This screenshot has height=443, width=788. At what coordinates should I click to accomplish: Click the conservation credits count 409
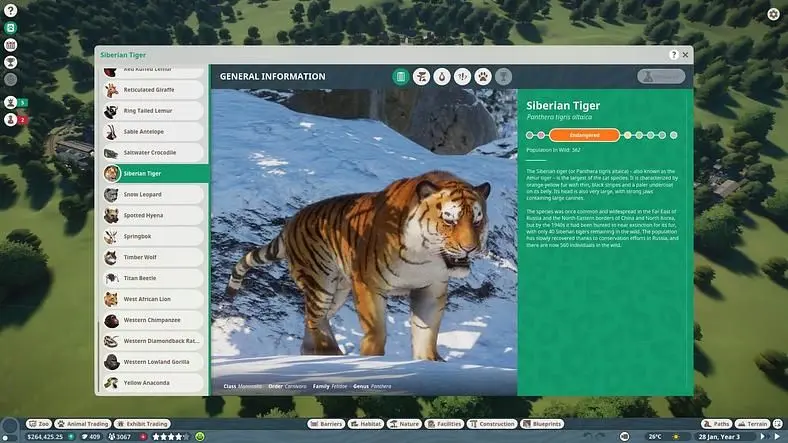(94, 437)
